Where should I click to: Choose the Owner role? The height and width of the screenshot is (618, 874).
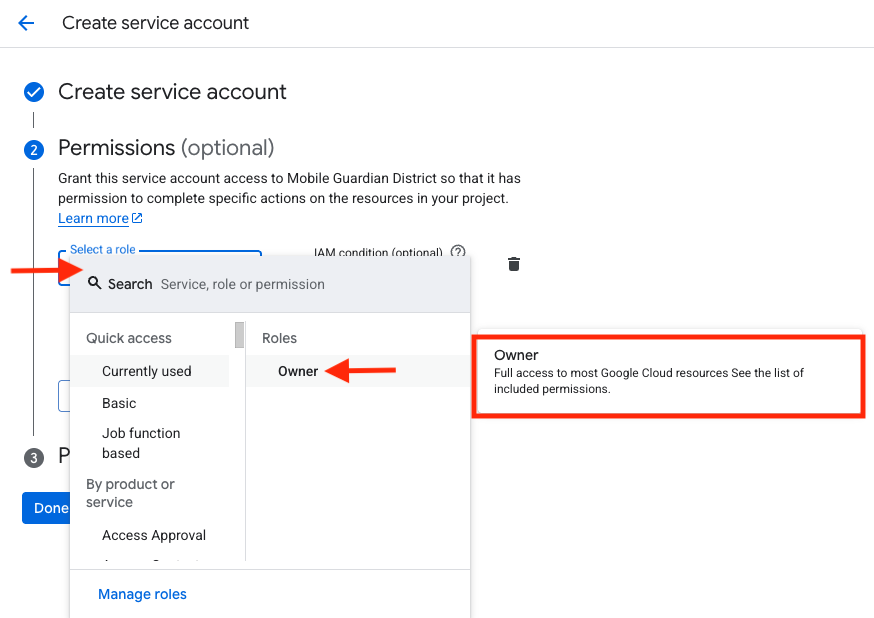[x=298, y=371]
